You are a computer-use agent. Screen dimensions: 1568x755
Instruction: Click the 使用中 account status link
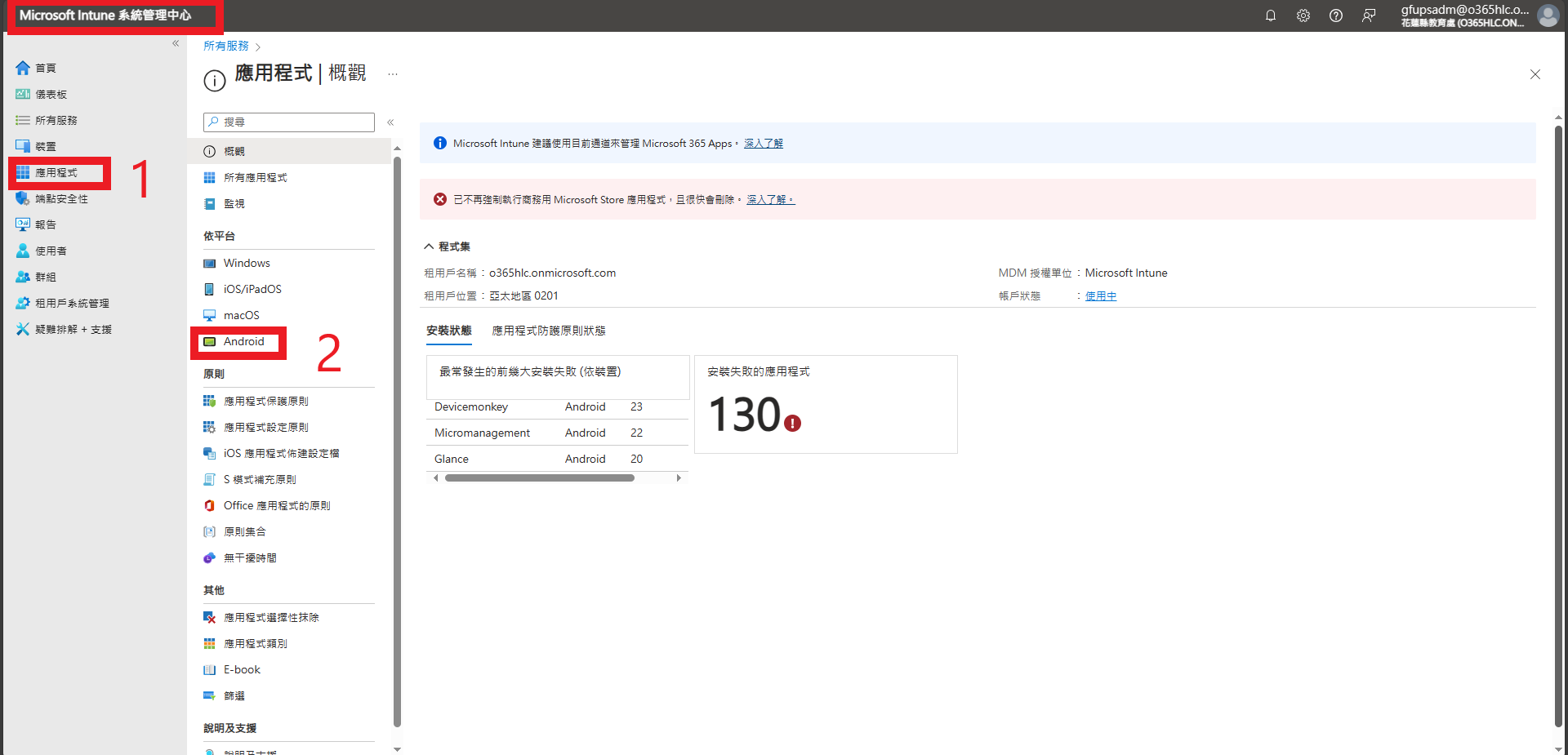1100,296
